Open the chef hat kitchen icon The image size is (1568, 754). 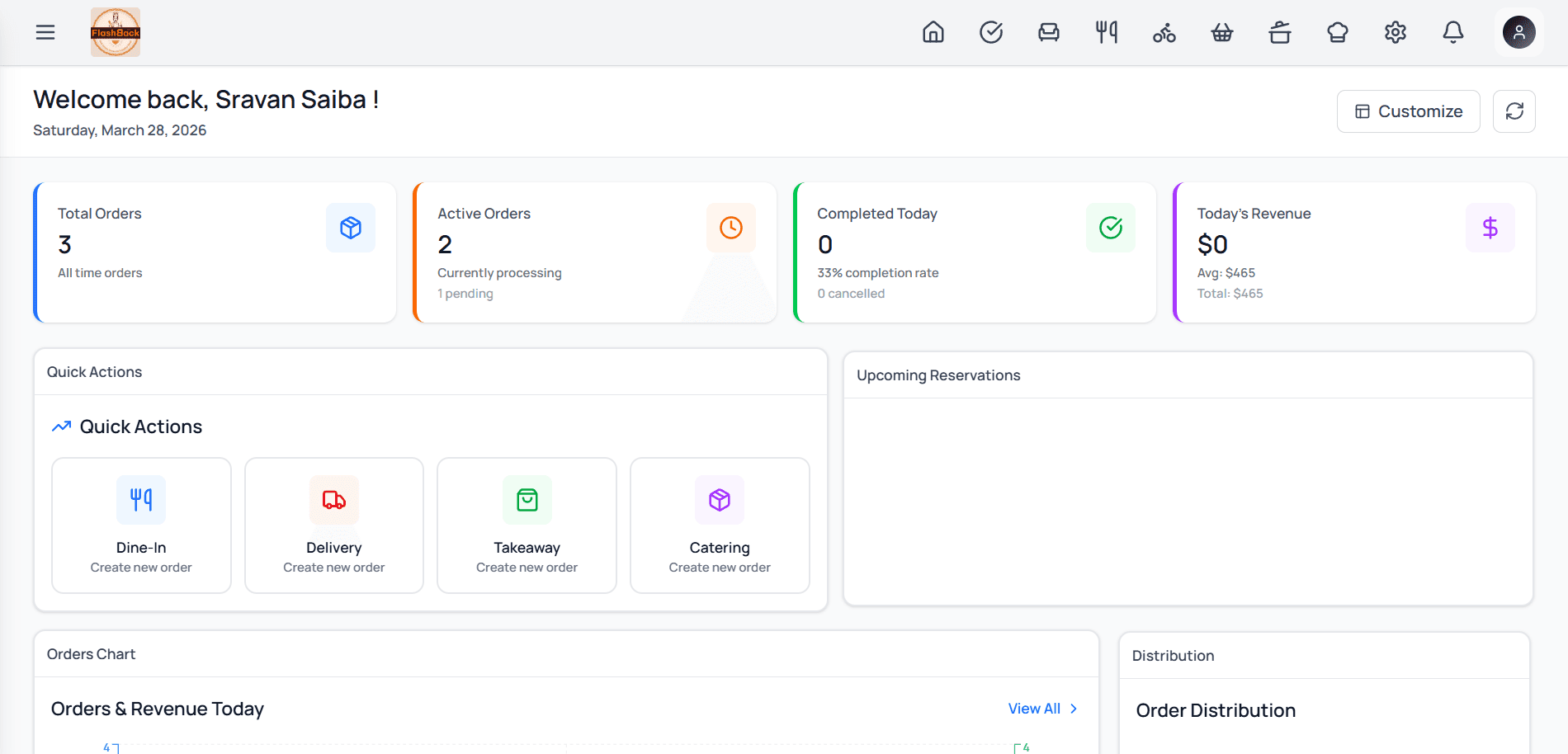tap(1338, 32)
